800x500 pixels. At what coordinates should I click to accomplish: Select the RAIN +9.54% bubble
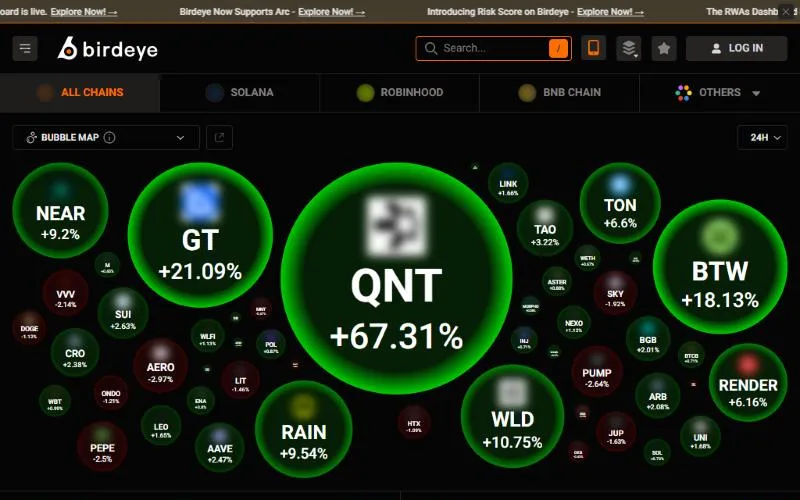point(304,429)
